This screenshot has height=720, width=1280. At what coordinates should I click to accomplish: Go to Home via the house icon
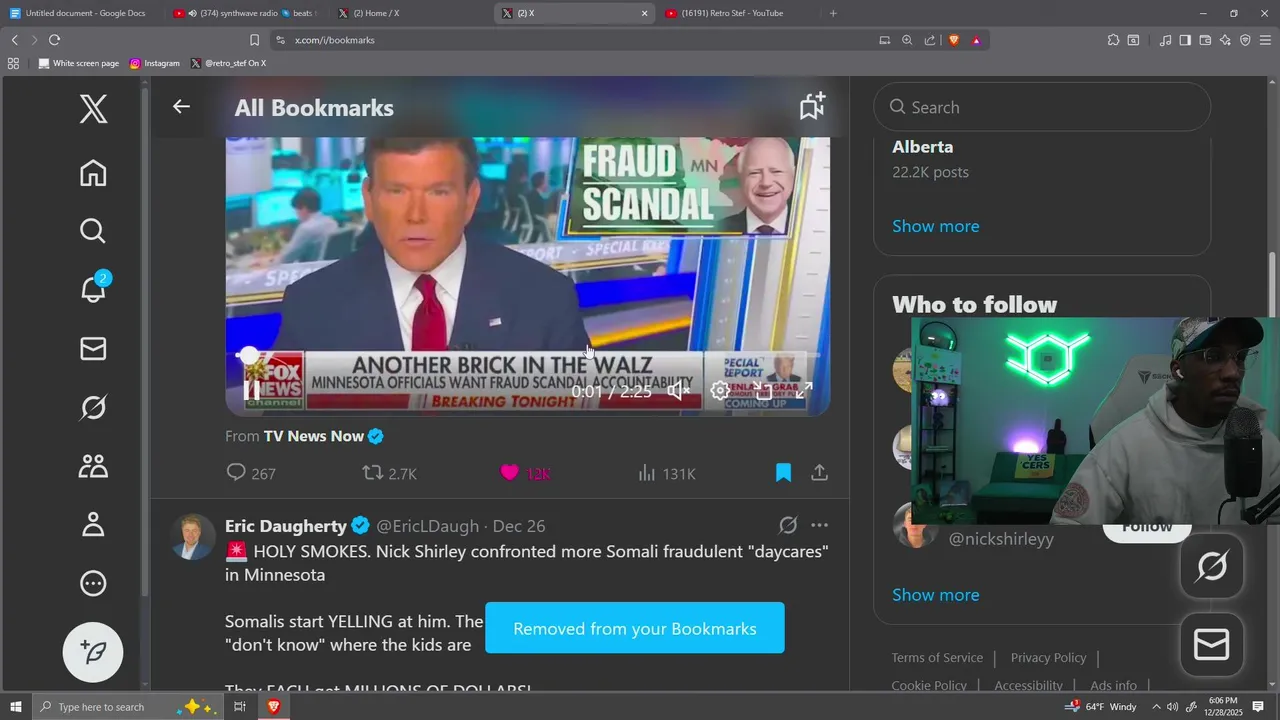click(x=93, y=173)
